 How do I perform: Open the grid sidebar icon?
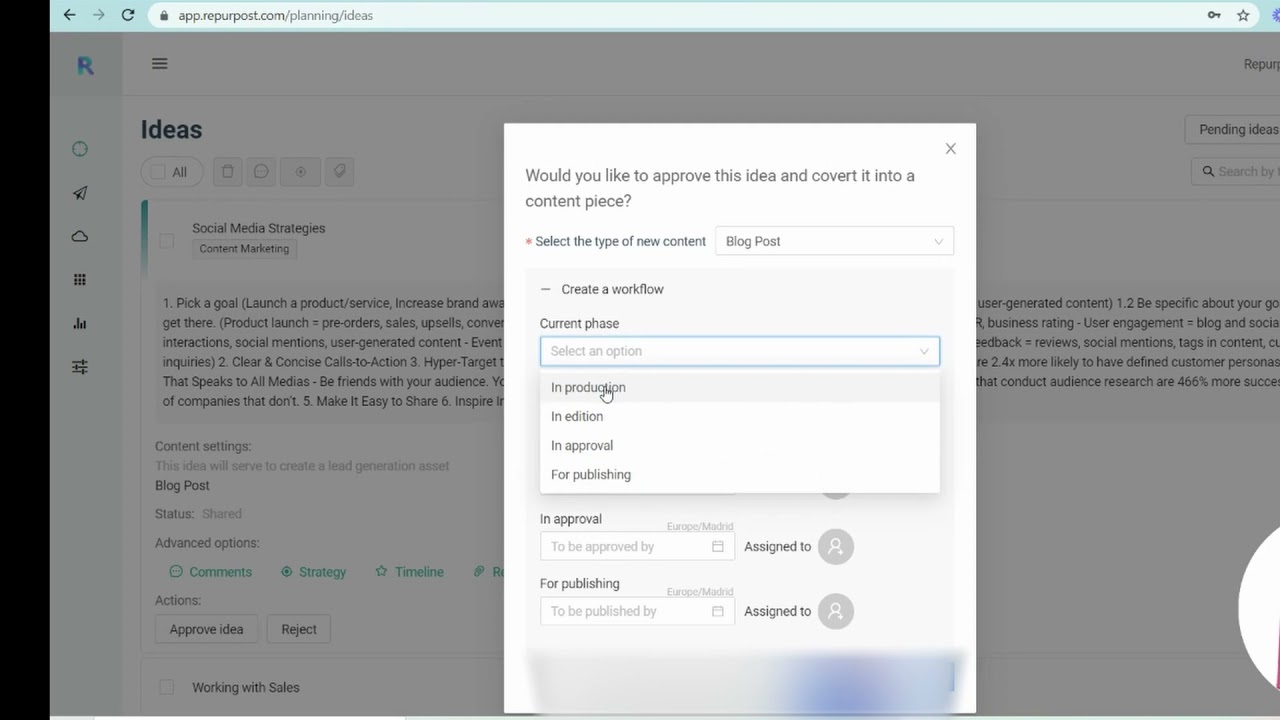coord(80,280)
